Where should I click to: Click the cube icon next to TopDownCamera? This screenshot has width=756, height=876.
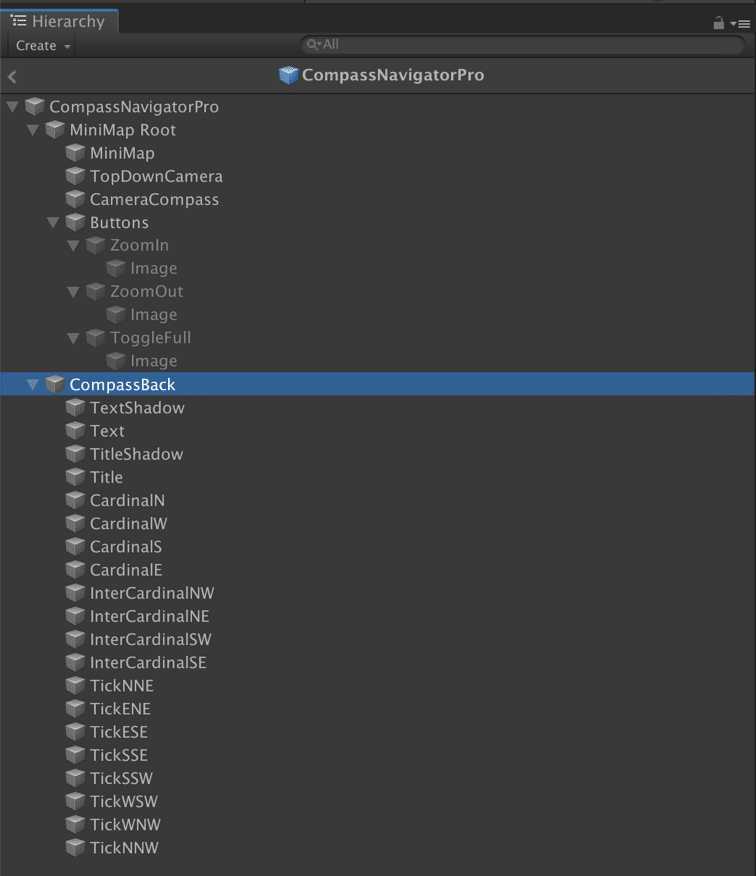pos(75,176)
